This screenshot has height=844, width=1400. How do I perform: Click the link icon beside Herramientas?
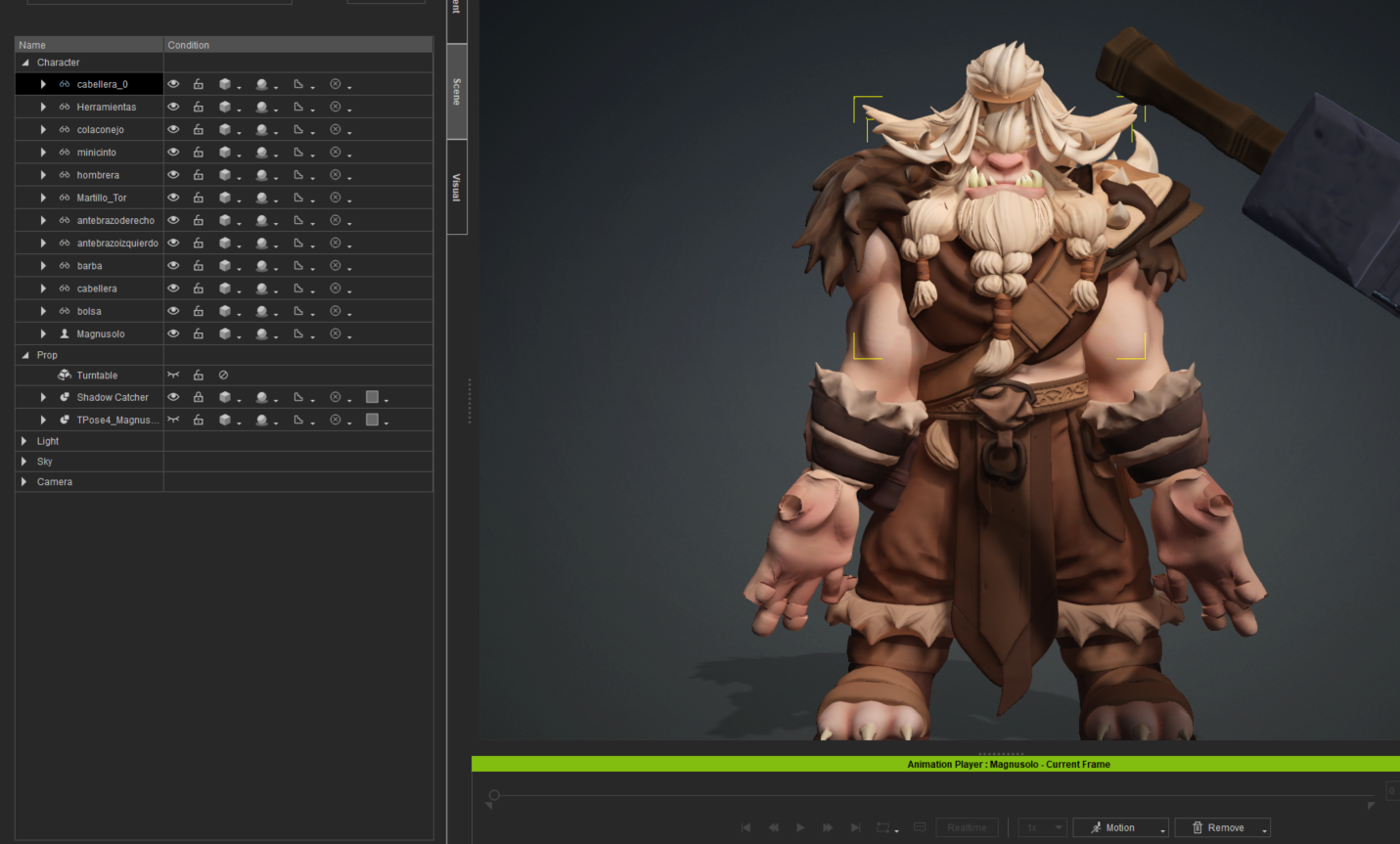pos(65,107)
